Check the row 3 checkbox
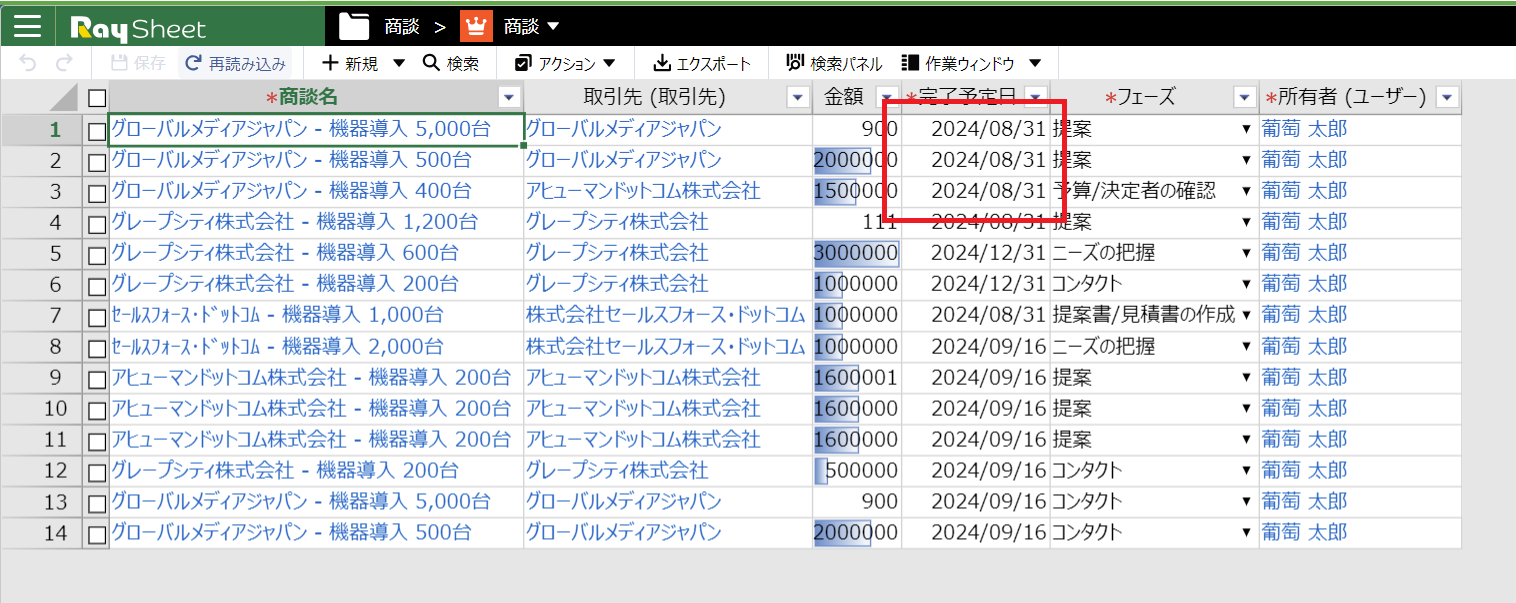The height and width of the screenshot is (603, 1516). tap(96, 192)
